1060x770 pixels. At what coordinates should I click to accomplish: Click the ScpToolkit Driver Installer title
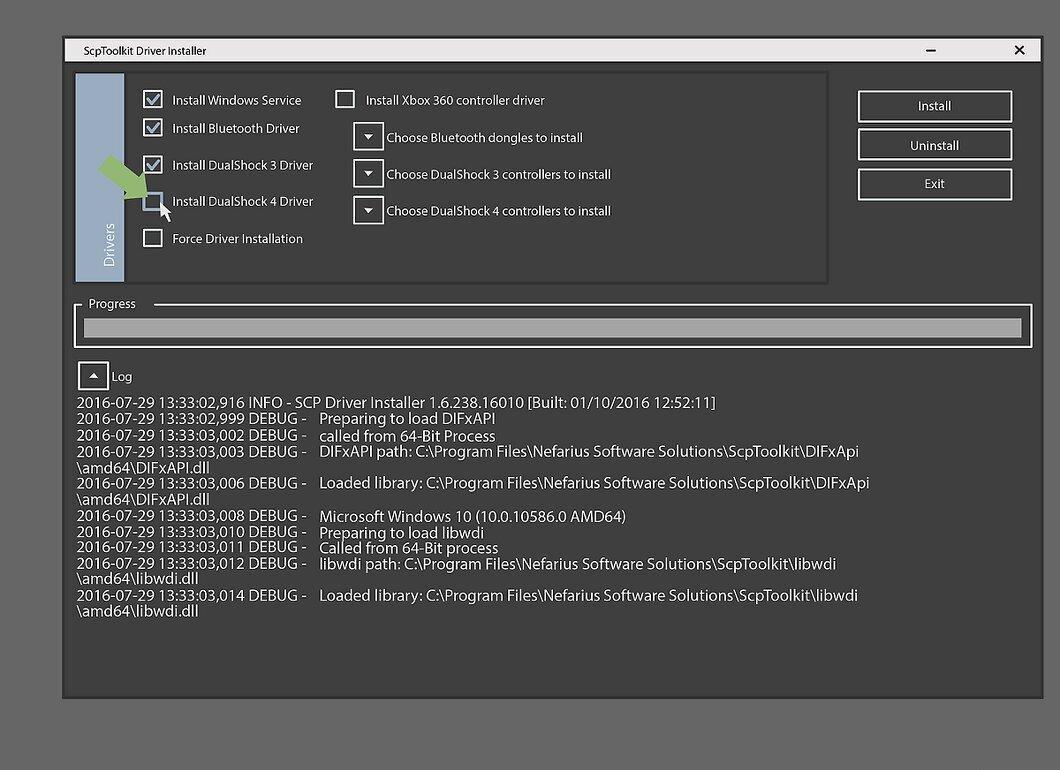pos(145,51)
